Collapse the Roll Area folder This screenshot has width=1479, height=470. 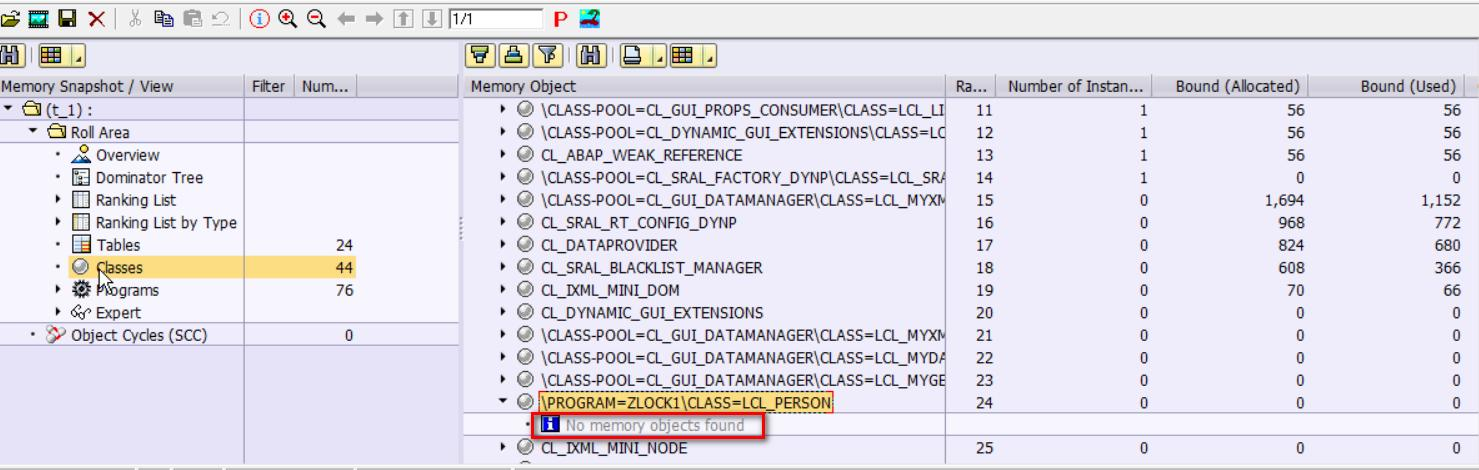tap(32, 132)
